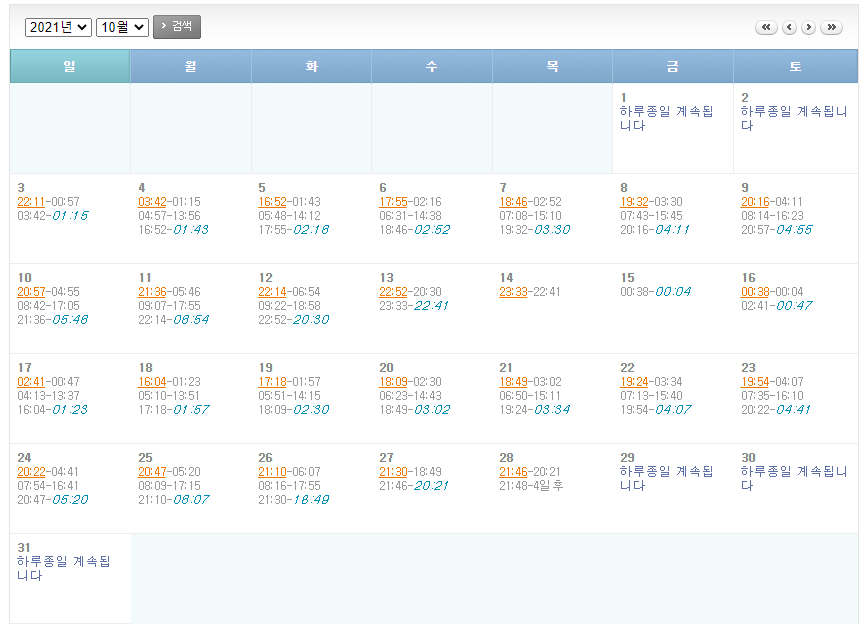Viewport: 866px width, 631px height.
Task: Open the 20:16 link on day 9
Action: [755, 202]
